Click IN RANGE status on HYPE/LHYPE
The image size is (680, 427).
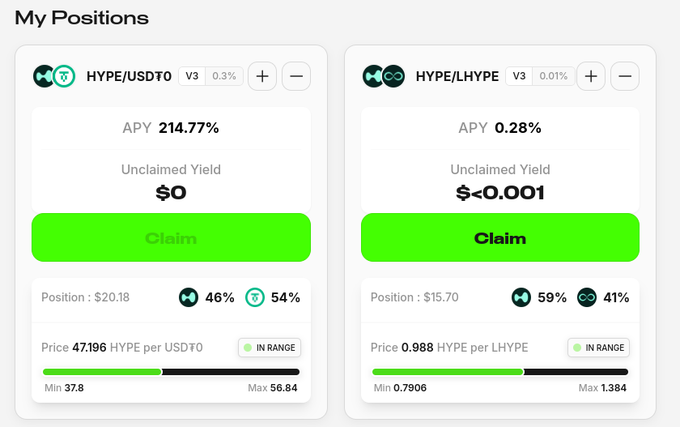coord(598,348)
